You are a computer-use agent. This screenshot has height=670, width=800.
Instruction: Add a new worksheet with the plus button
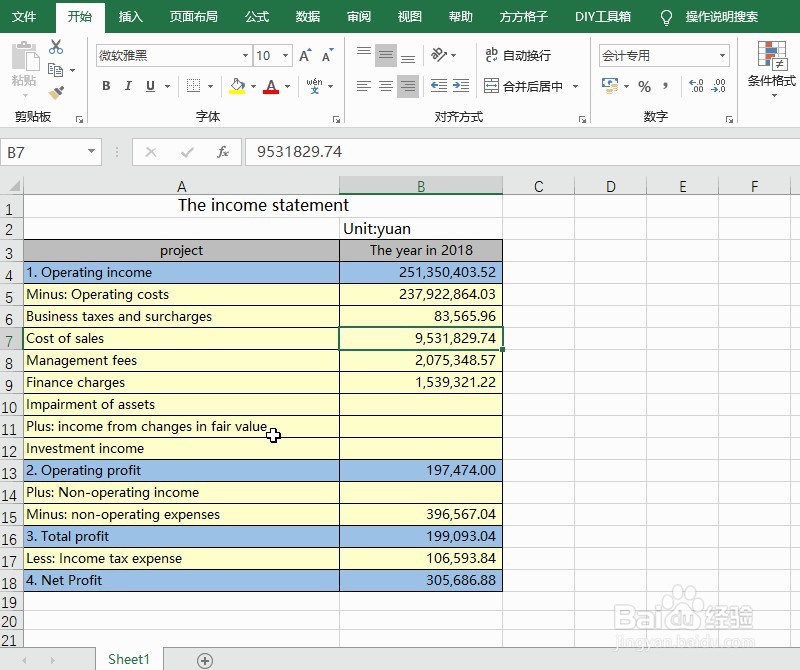tap(204, 659)
